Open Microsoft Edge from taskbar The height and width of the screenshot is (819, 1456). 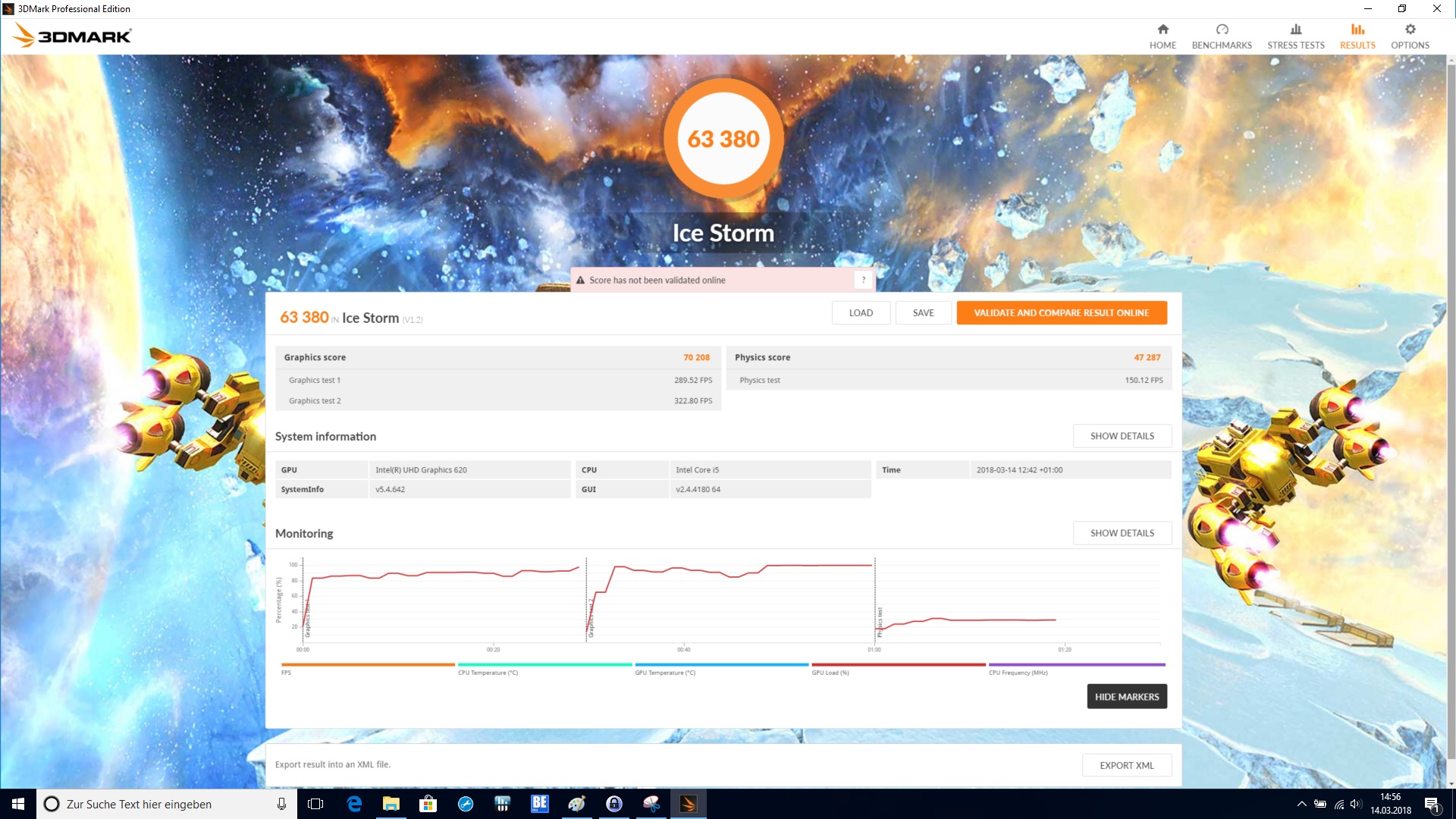(354, 804)
